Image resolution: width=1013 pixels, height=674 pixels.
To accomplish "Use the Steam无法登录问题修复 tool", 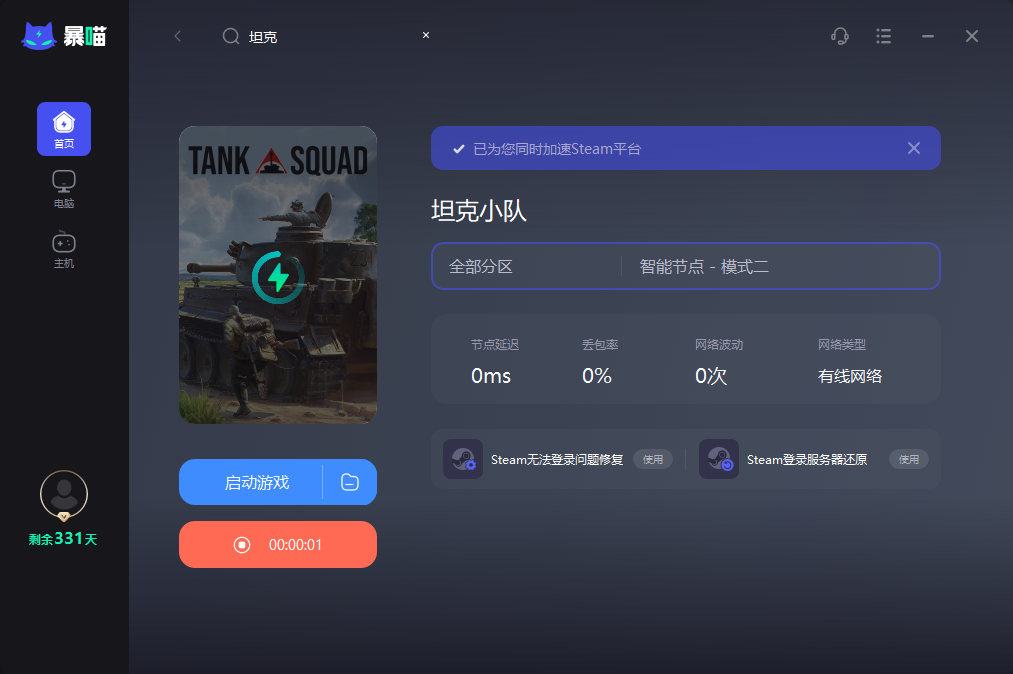I will 653,459.
